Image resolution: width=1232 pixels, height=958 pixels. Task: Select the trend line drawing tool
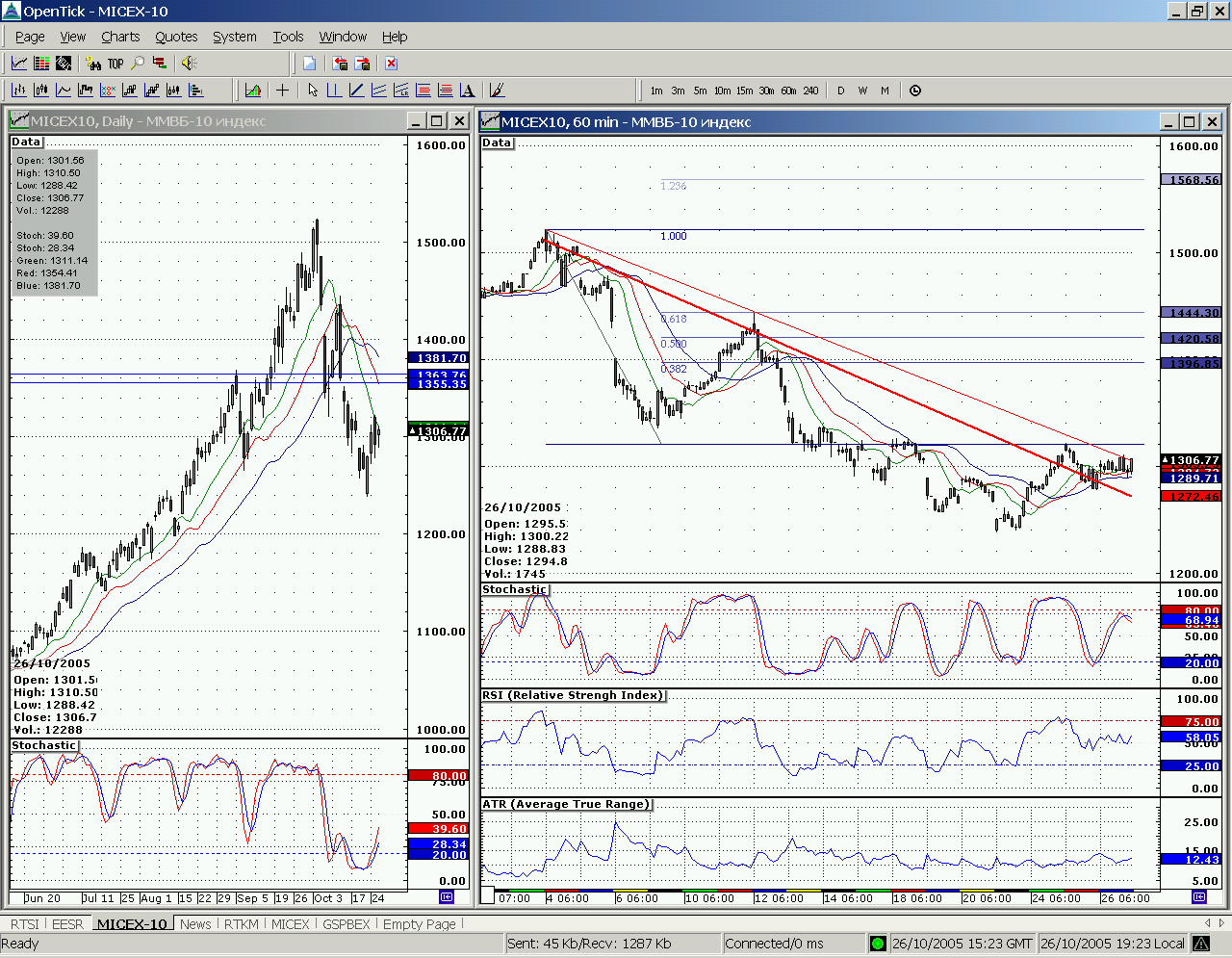click(x=356, y=91)
